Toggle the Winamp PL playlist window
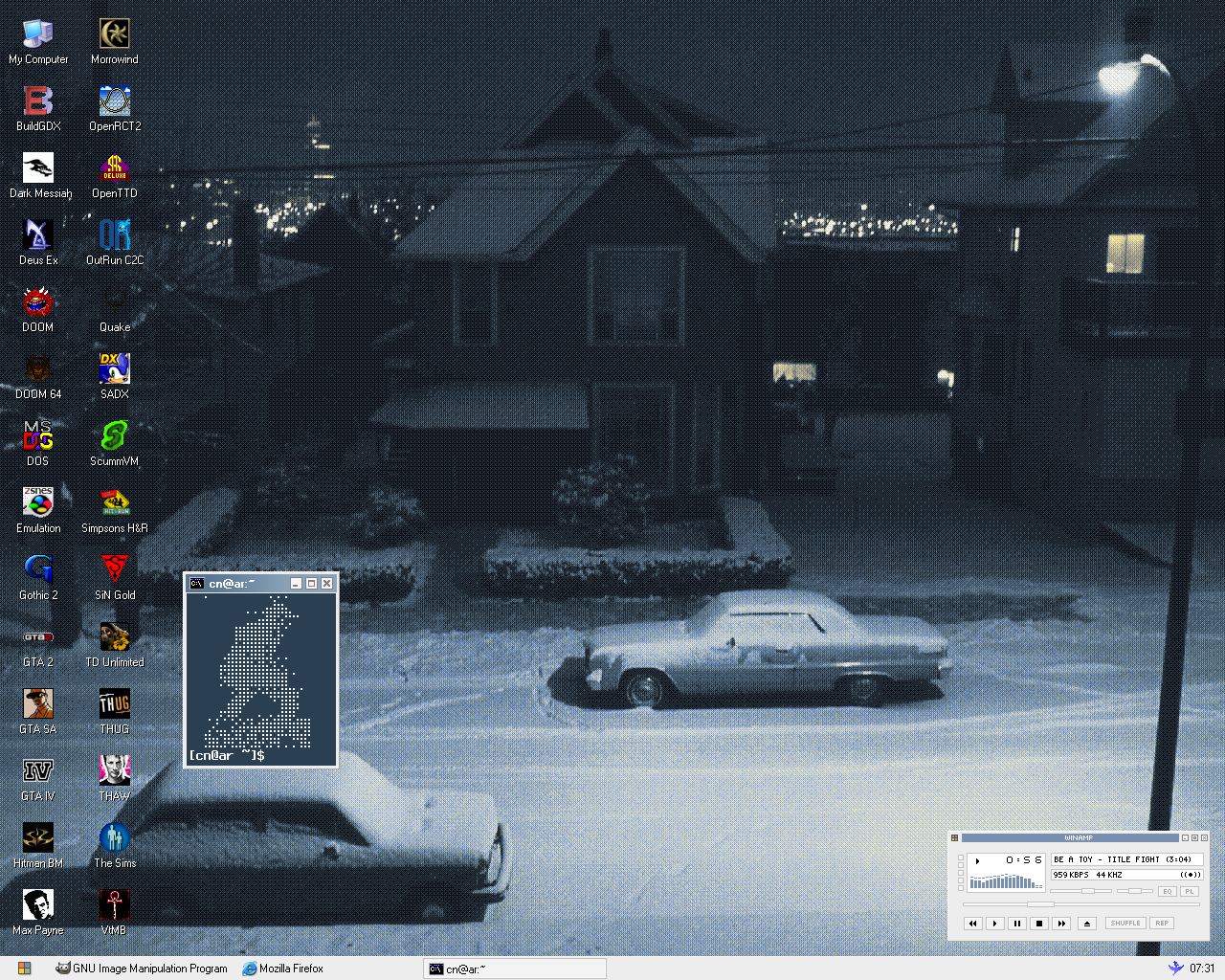 (x=1189, y=891)
